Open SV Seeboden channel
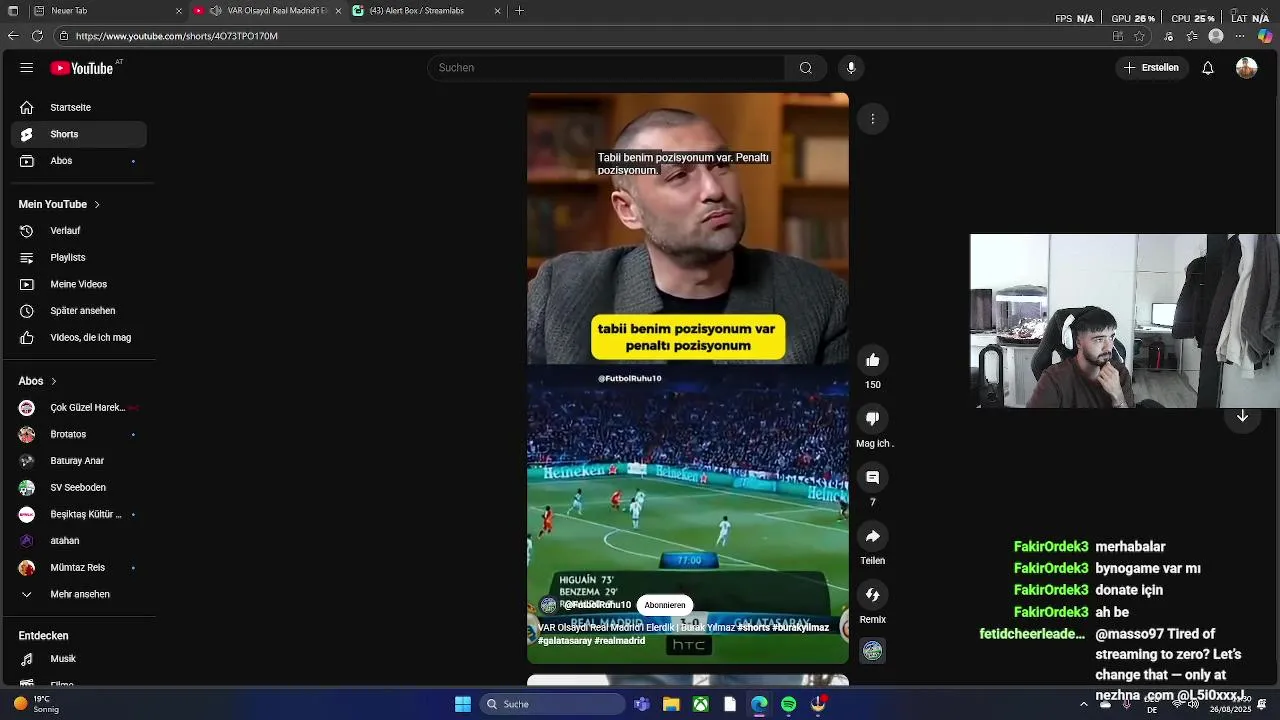1280x720 pixels. (79, 488)
